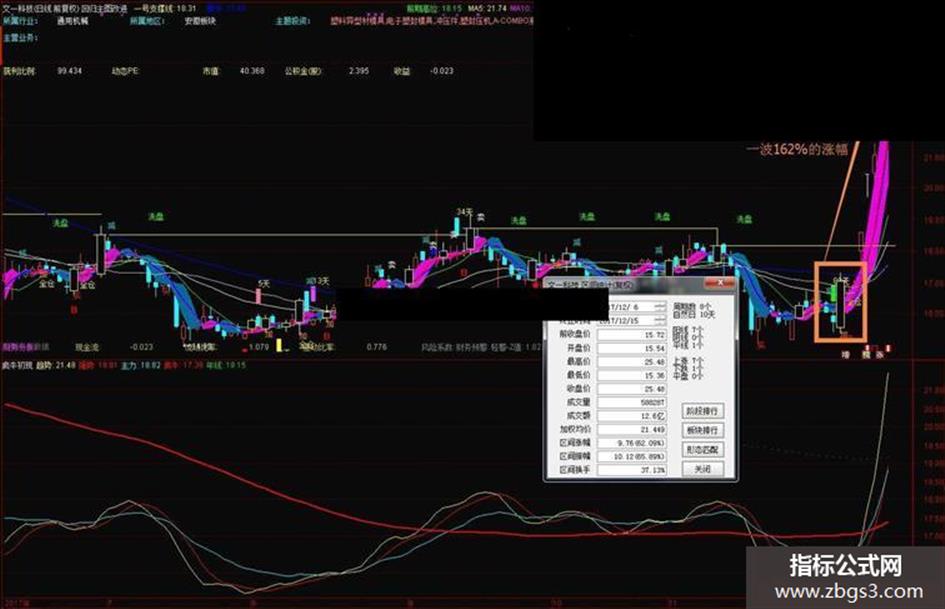Click the 关闭 button in the dialog
This screenshot has width=945, height=609.
(703, 469)
